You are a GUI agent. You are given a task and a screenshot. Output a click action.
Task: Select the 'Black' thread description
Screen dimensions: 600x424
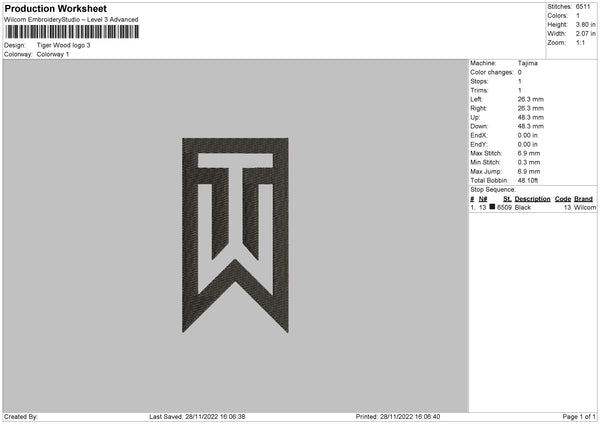(523, 207)
